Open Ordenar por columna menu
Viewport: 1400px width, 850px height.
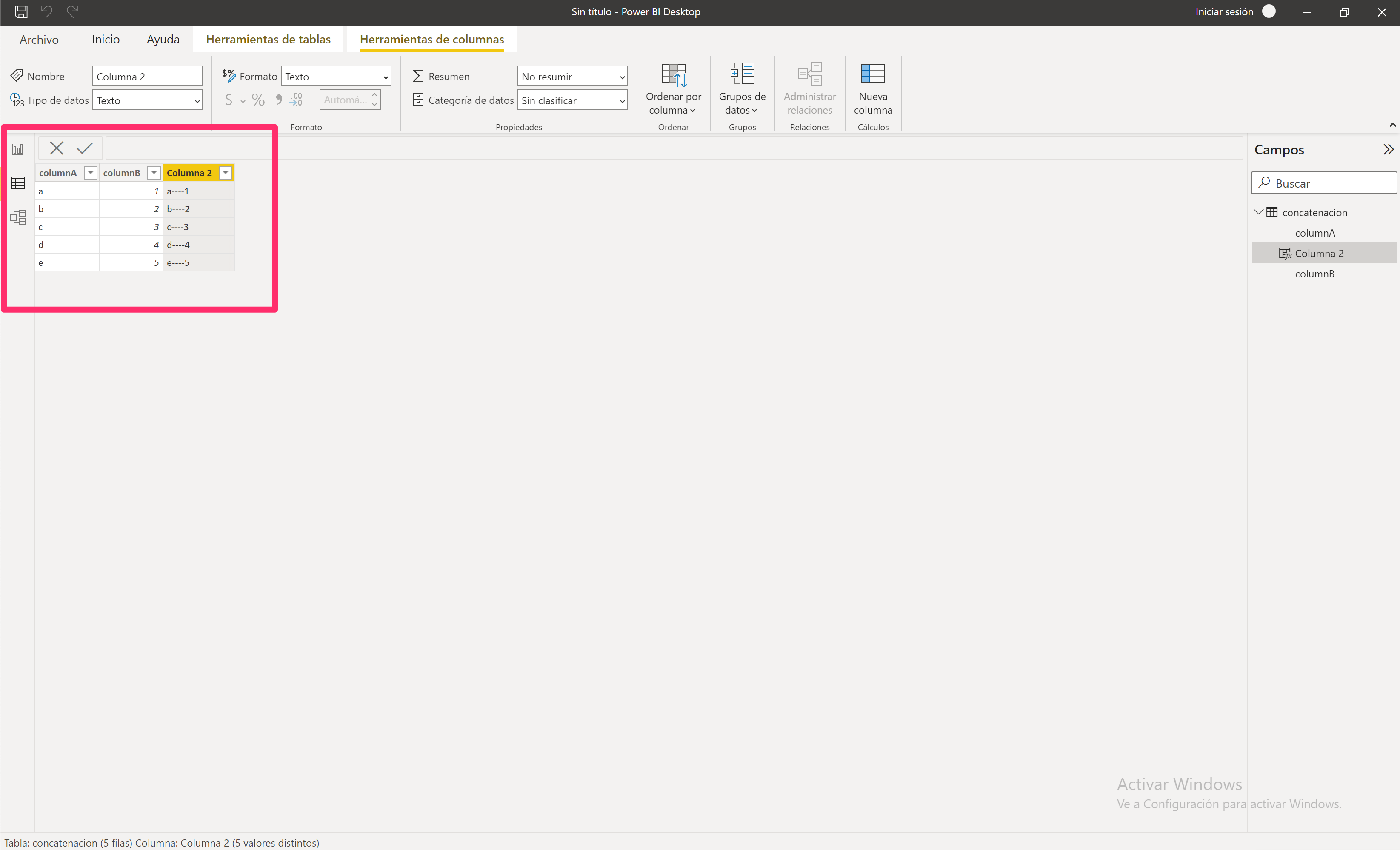[673, 88]
